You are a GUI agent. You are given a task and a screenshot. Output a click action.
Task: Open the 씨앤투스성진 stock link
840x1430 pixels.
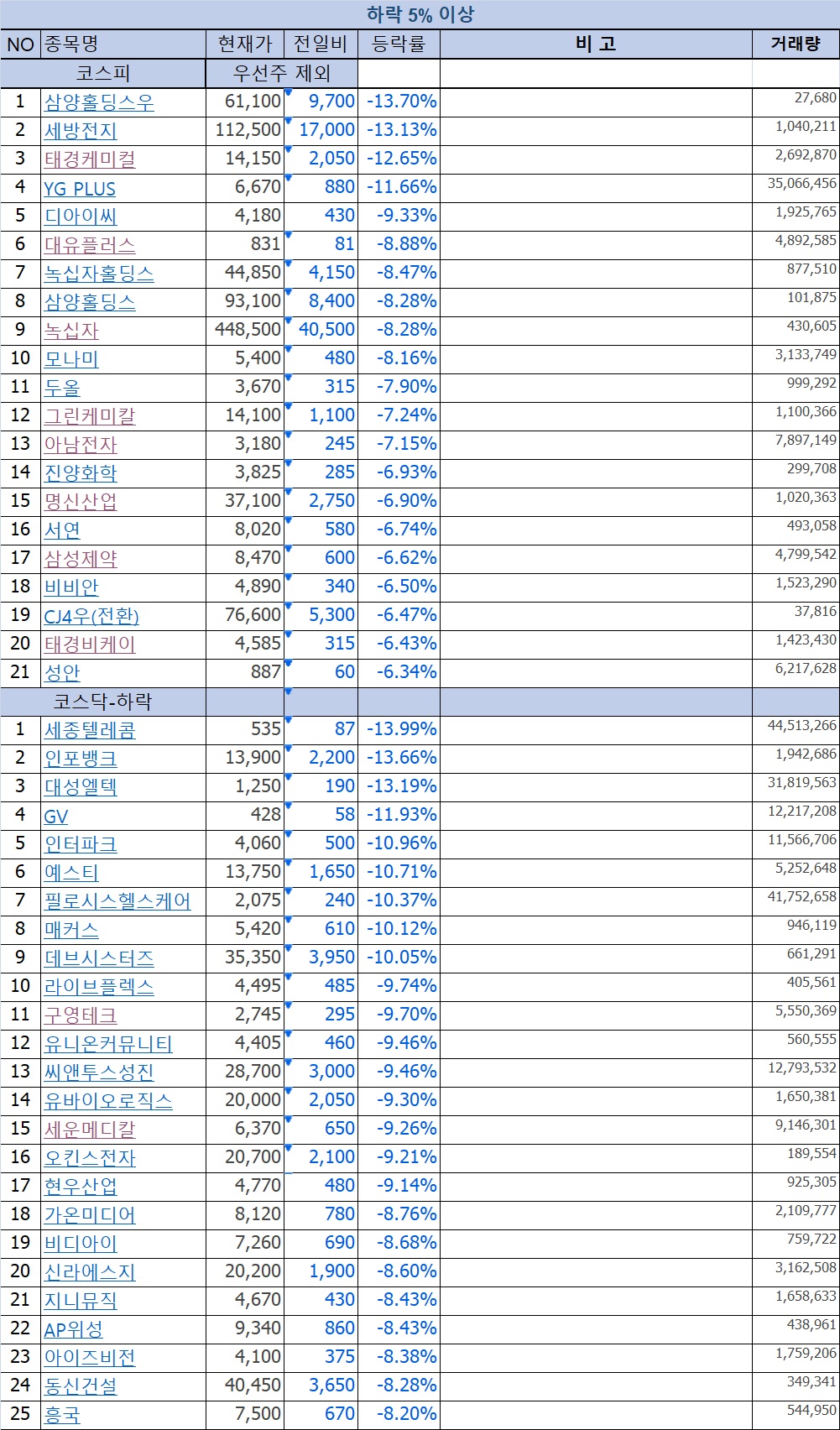pos(99,1072)
